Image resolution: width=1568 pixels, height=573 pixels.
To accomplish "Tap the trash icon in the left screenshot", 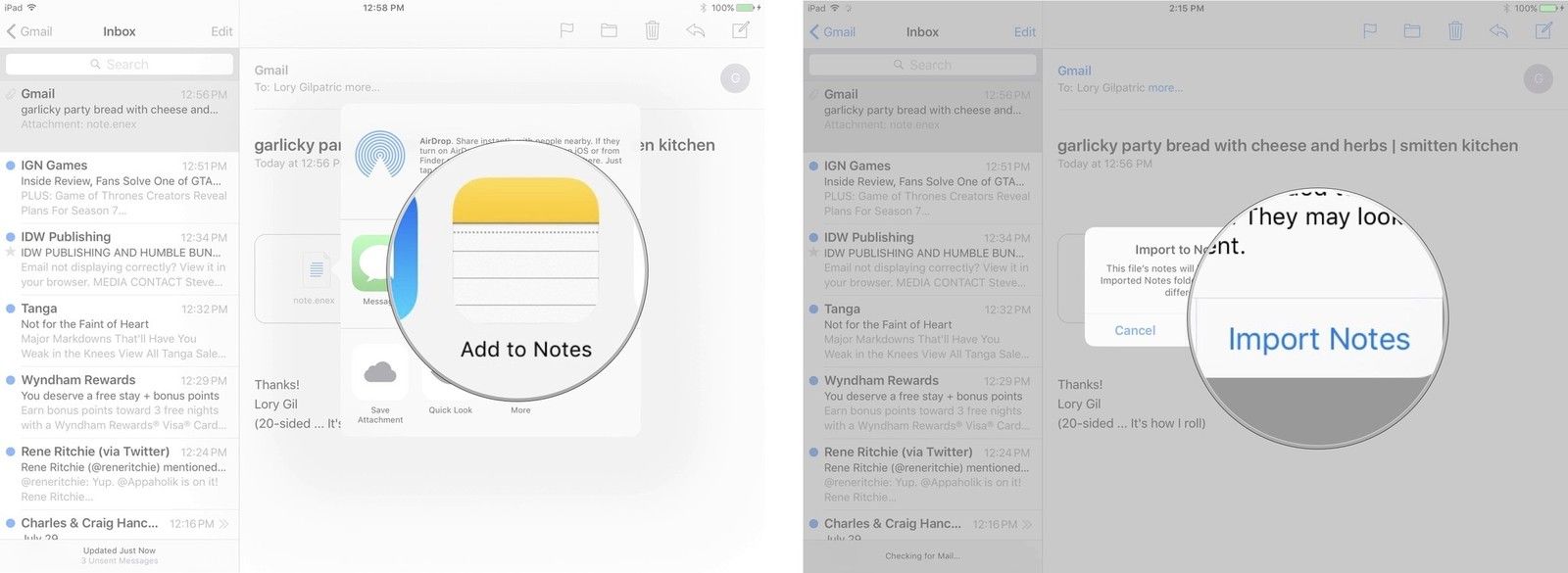I will (652, 30).
